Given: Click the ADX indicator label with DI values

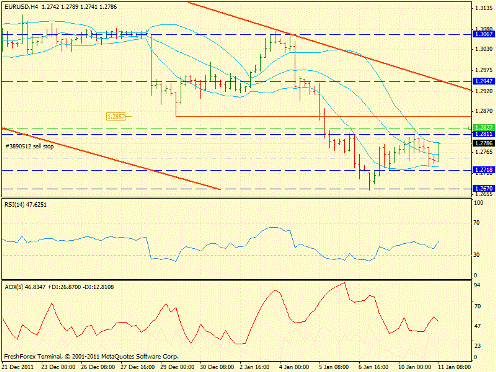Looking at the screenshot, I should (x=59, y=287).
